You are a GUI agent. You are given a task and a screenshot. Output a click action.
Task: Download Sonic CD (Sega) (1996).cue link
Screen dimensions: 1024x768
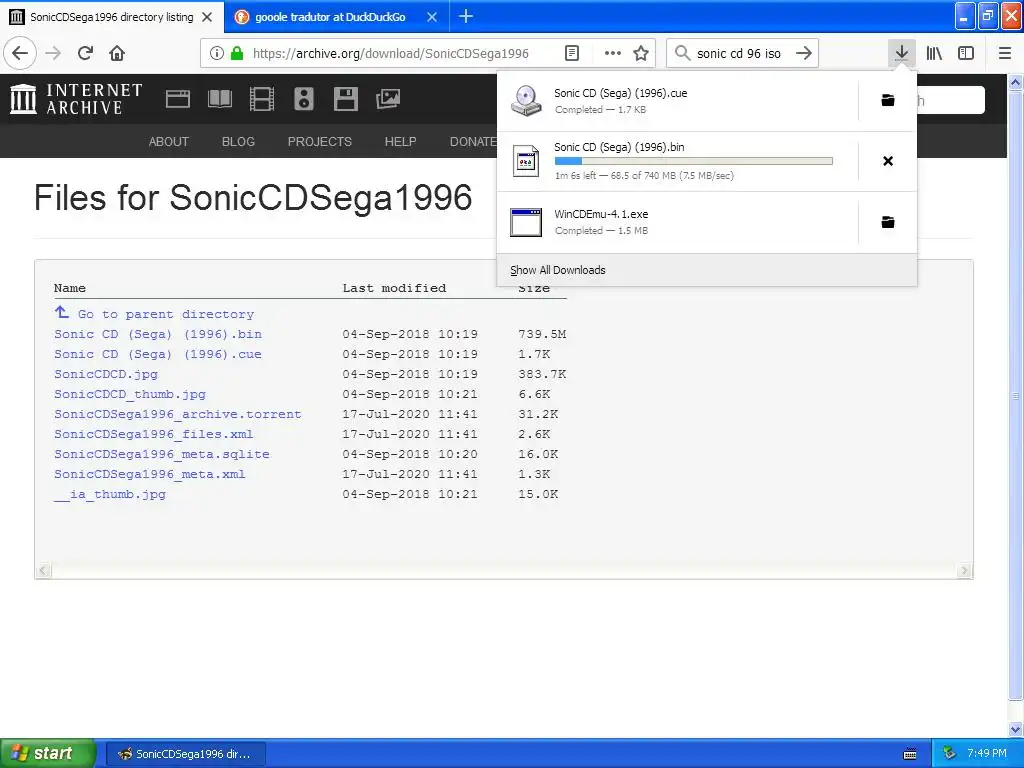[158, 354]
